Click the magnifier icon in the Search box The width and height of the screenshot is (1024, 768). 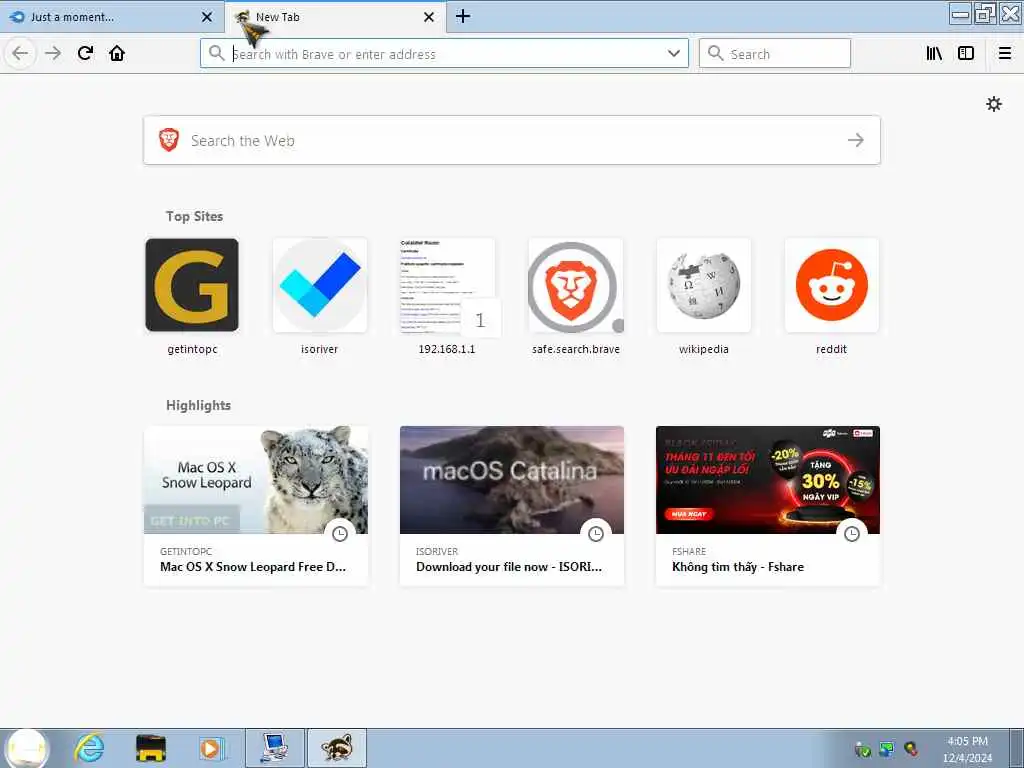tap(716, 53)
